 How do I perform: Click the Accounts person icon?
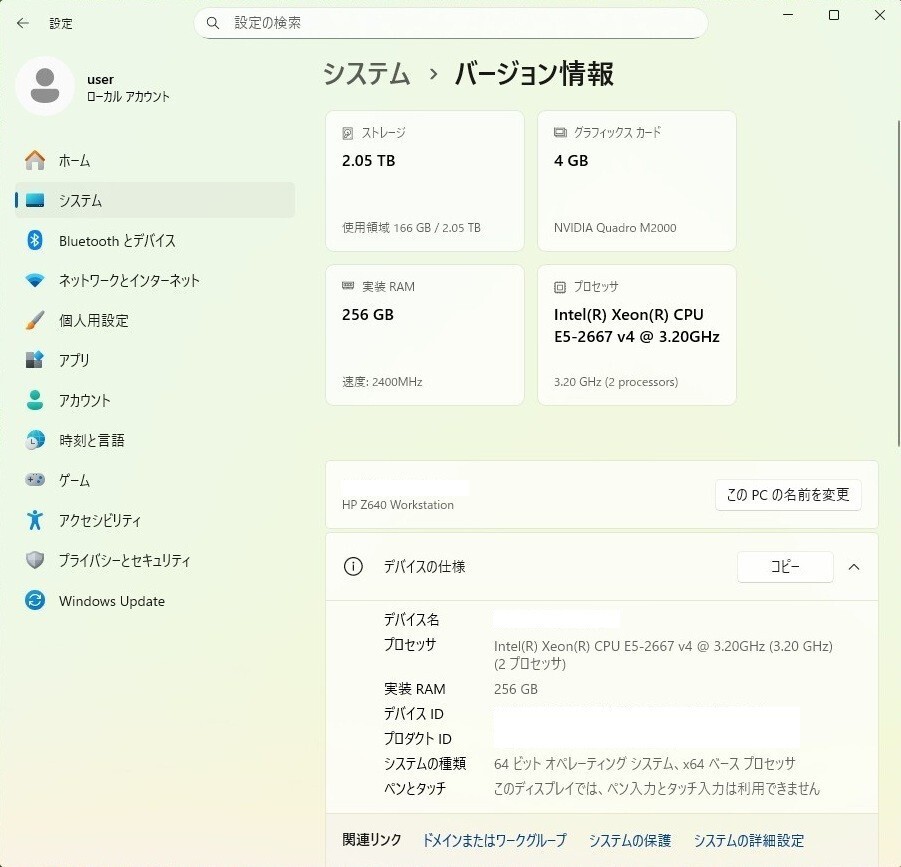click(x=35, y=400)
